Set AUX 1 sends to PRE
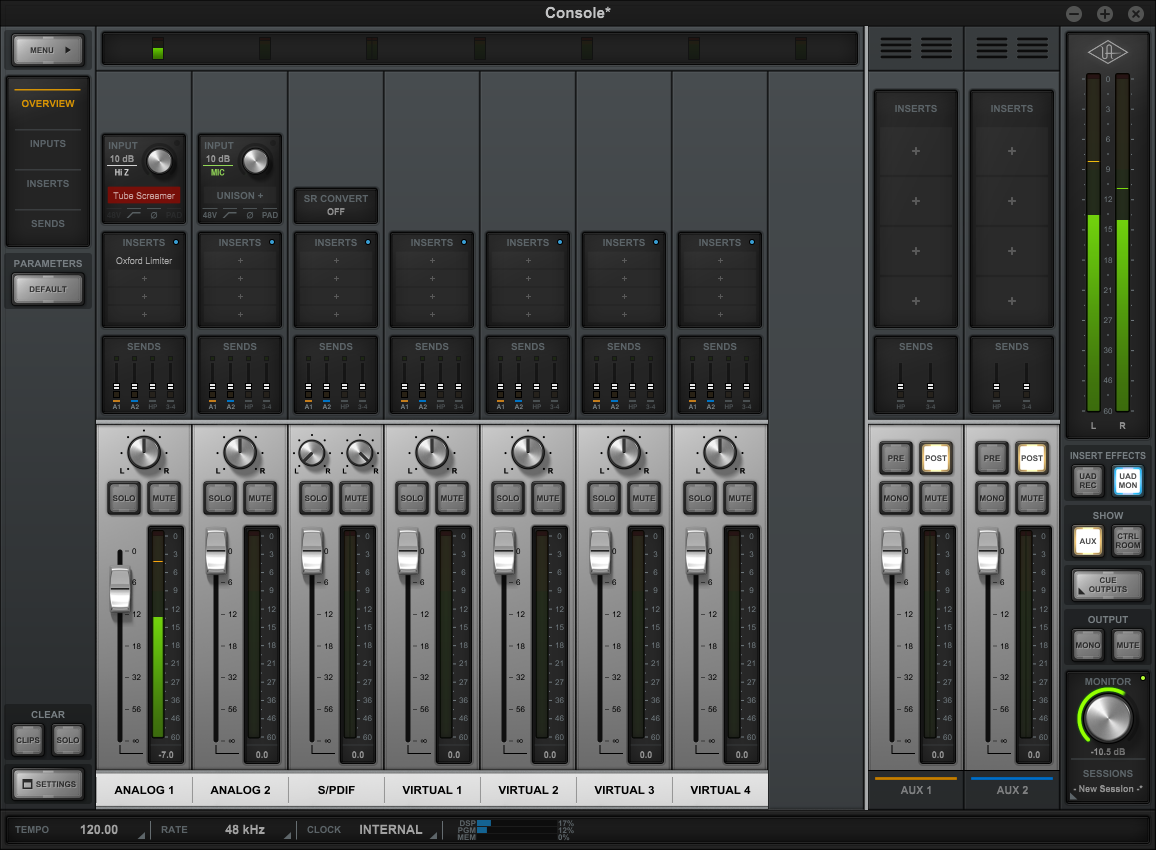 click(896, 459)
